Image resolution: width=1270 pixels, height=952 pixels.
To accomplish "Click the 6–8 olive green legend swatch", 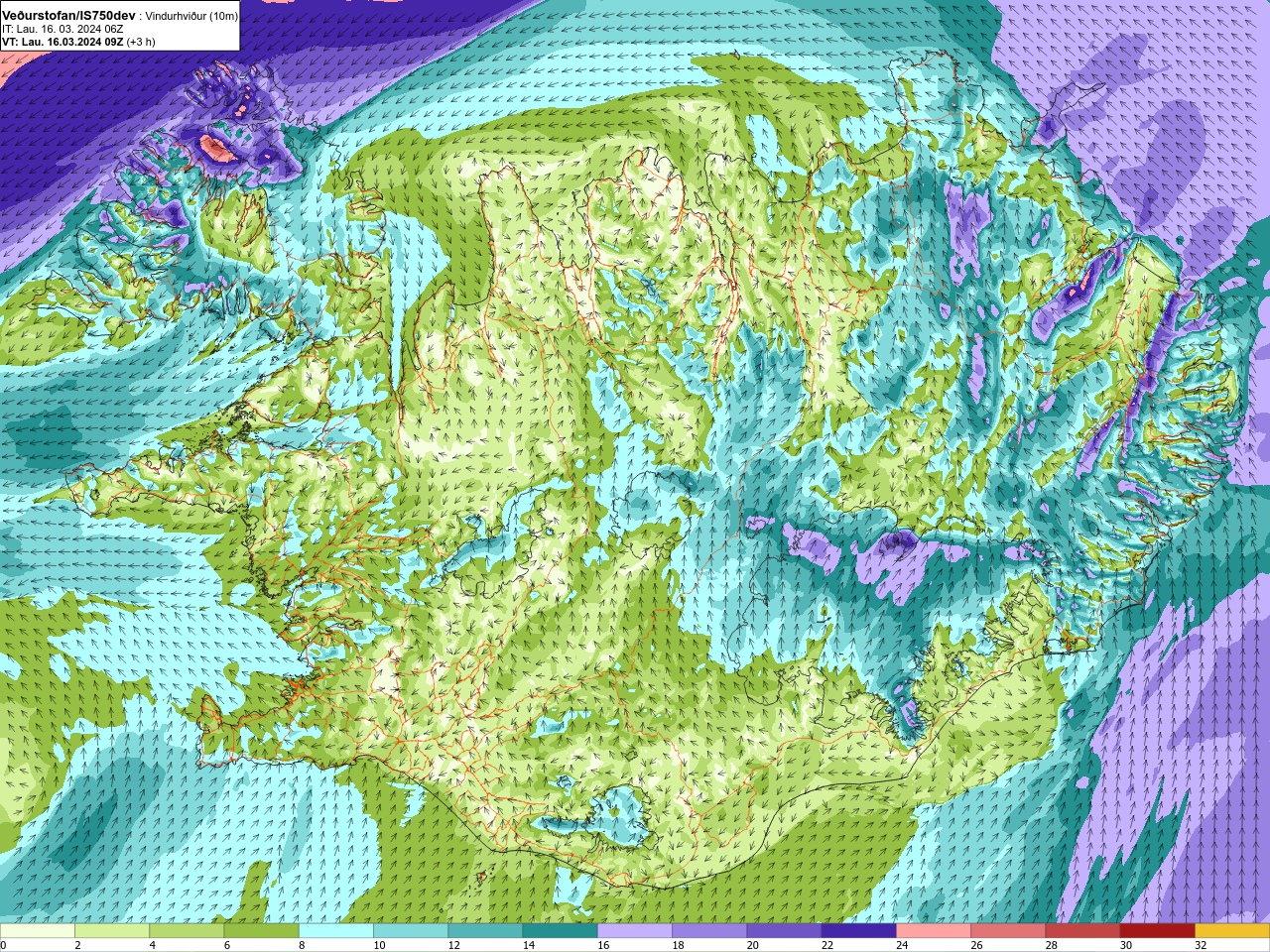I will [x=262, y=931].
